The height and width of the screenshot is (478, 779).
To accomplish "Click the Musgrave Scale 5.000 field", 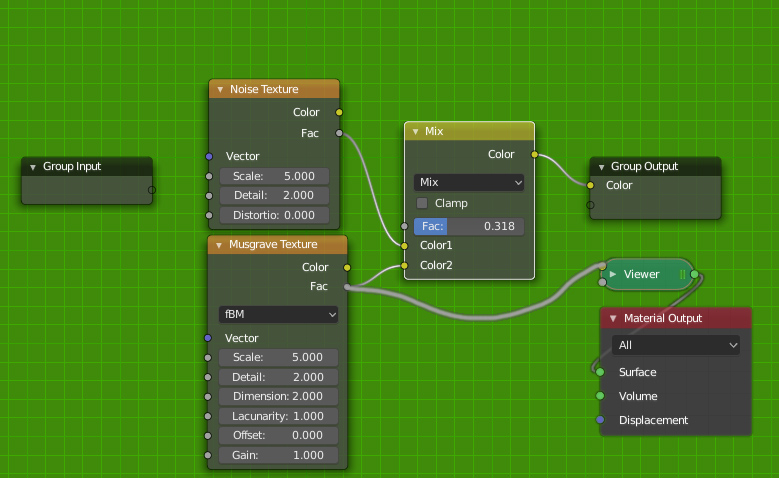I will tap(278, 357).
